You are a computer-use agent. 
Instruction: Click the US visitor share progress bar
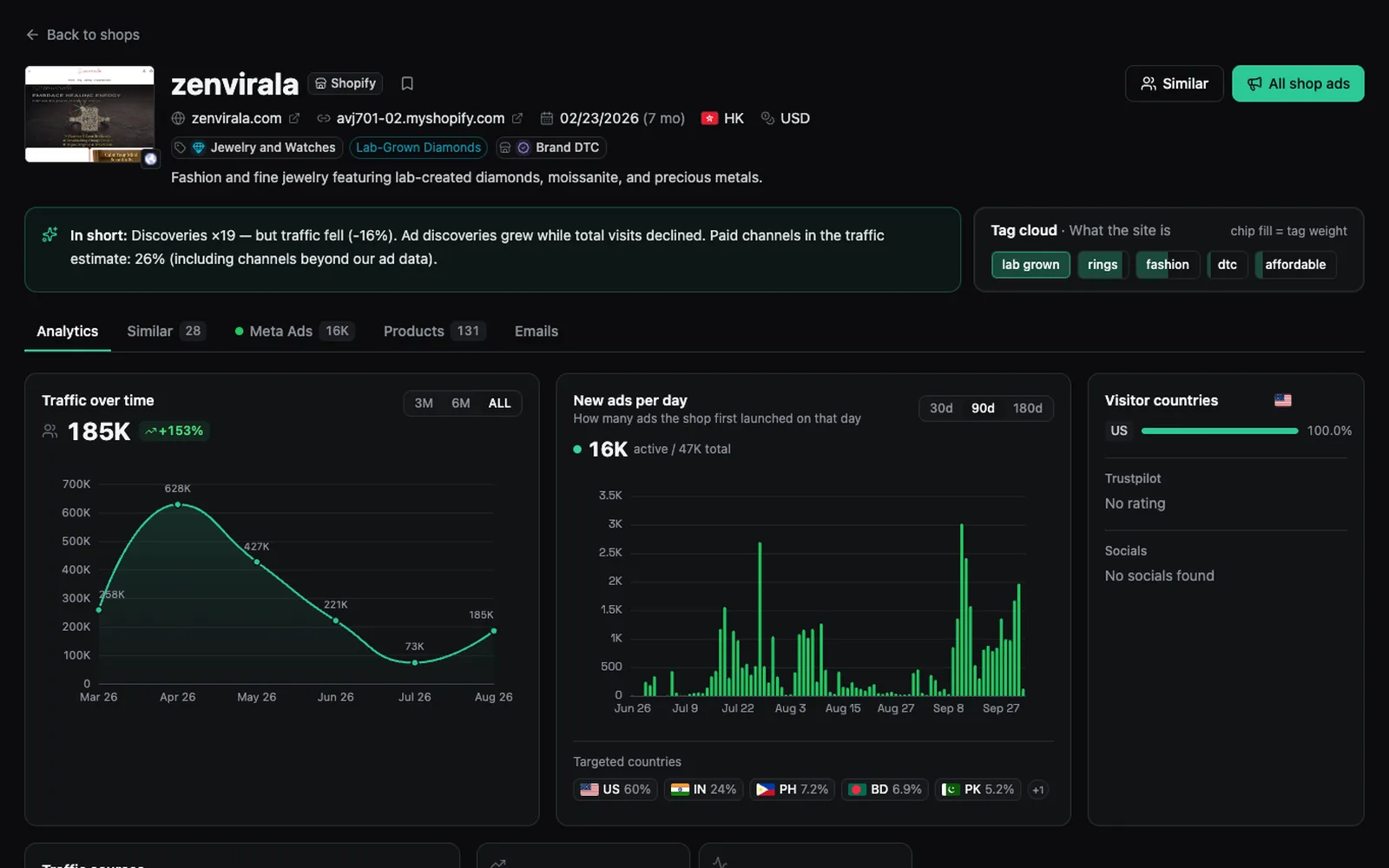click(1220, 431)
